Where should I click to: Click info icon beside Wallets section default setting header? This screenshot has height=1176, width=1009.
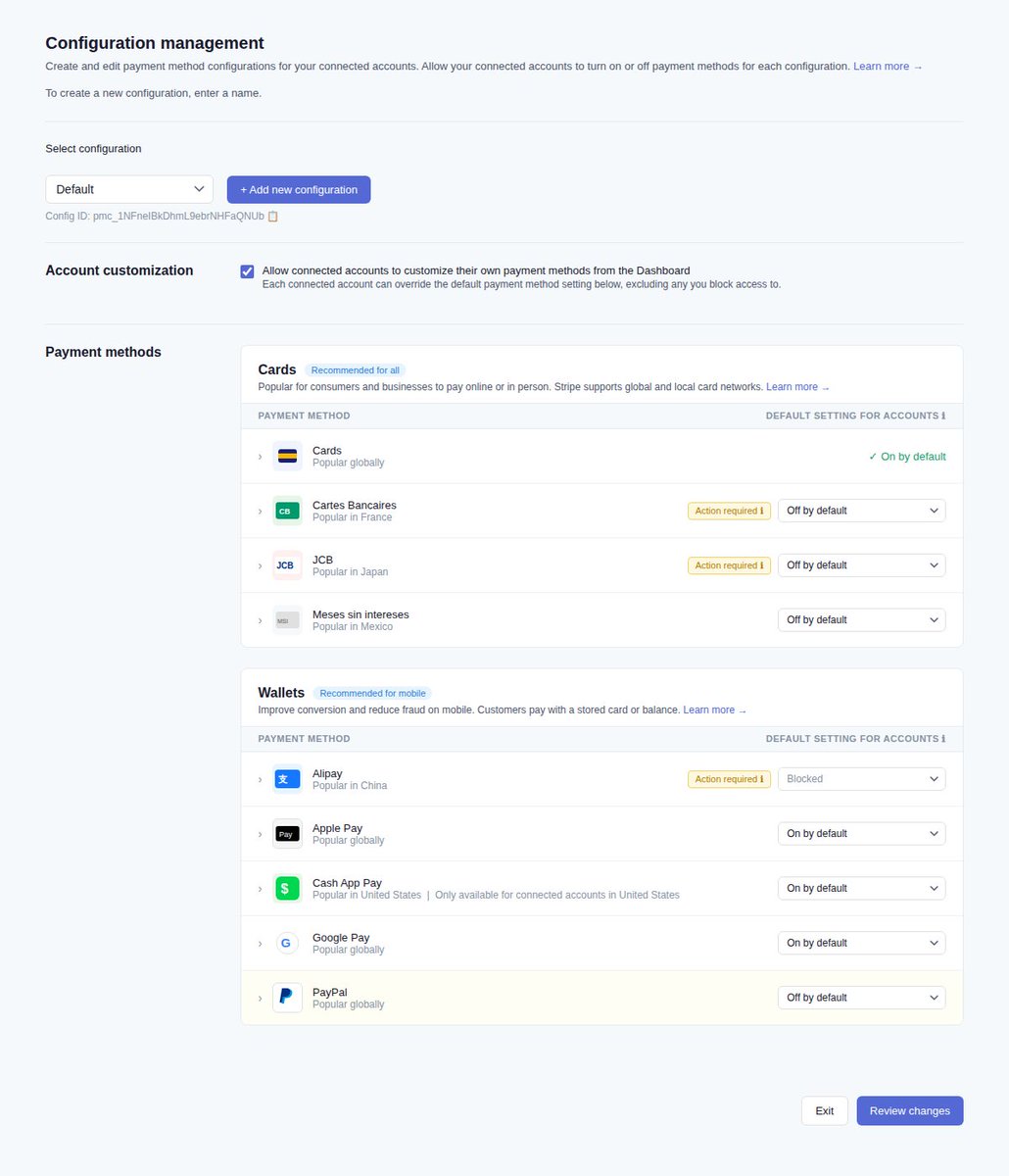click(x=943, y=739)
